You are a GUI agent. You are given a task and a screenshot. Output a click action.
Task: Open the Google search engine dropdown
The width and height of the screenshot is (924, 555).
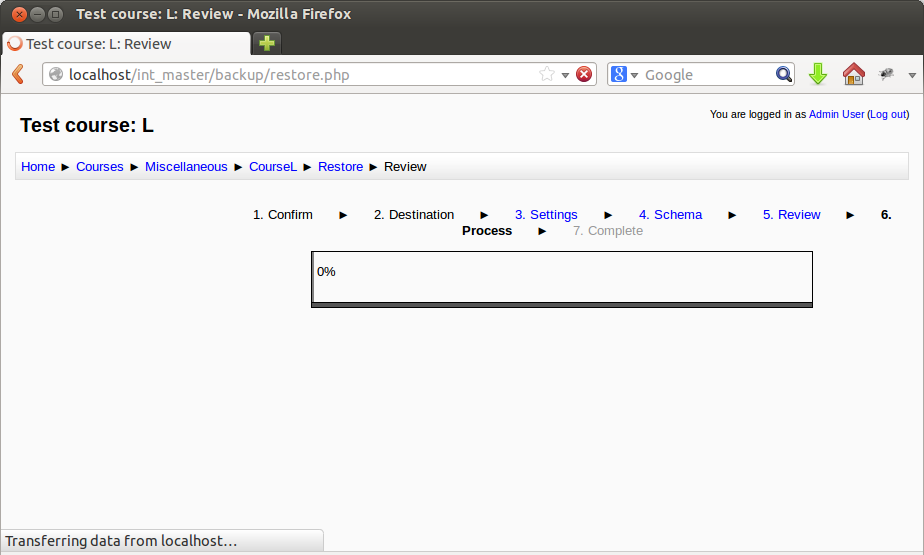coord(634,75)
